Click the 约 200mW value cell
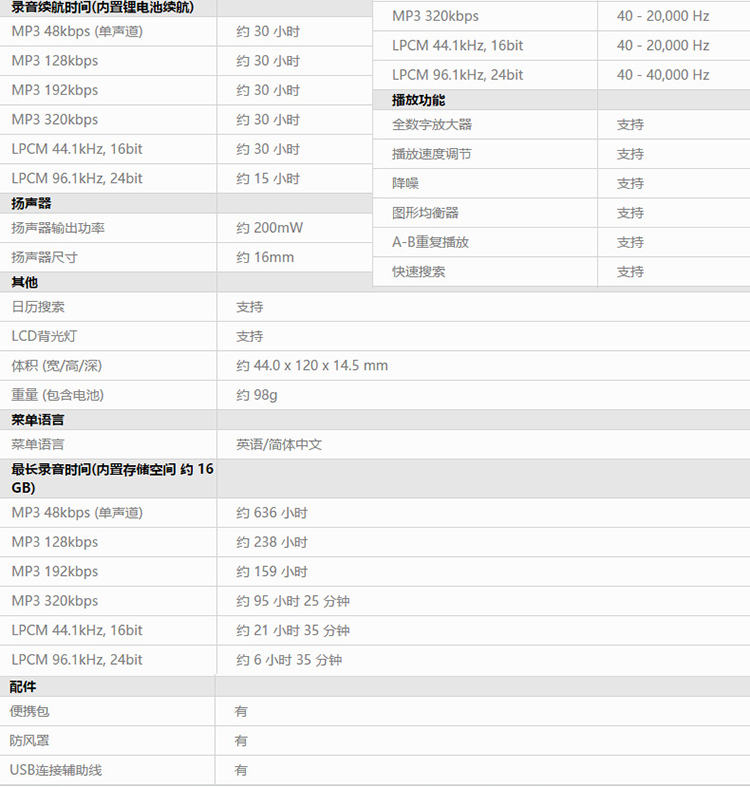The image size is (750, 787). pos(270,228)
